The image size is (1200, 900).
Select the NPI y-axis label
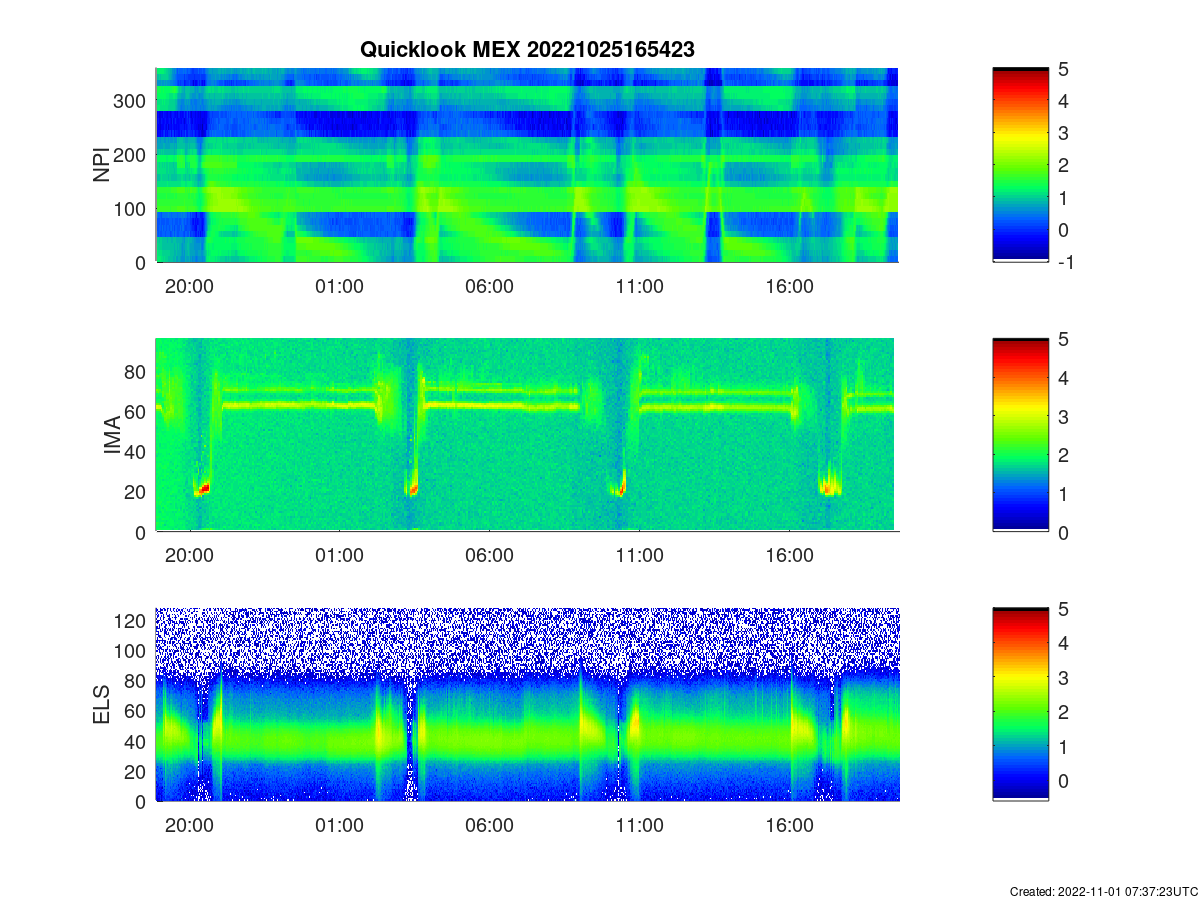102,165
